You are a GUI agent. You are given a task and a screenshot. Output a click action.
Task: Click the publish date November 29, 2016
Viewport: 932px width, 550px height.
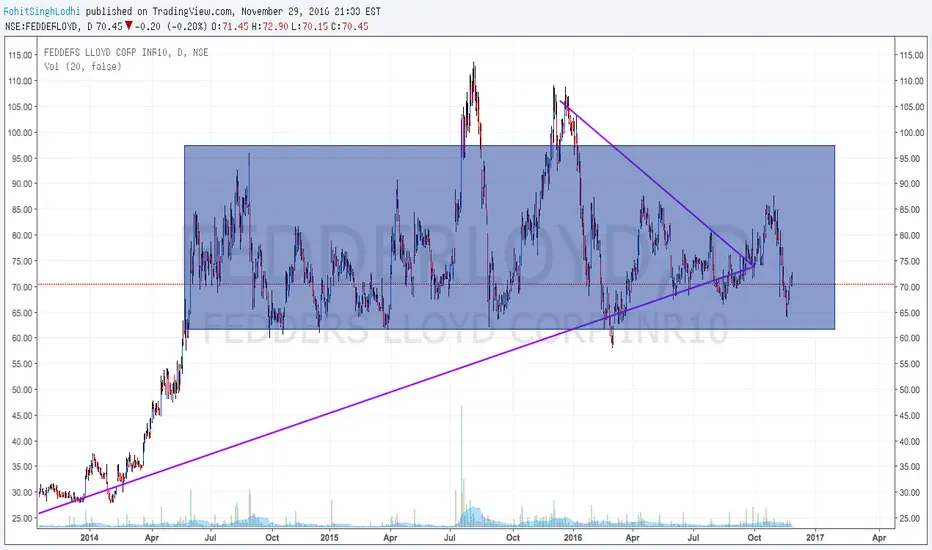pos(284,11)
